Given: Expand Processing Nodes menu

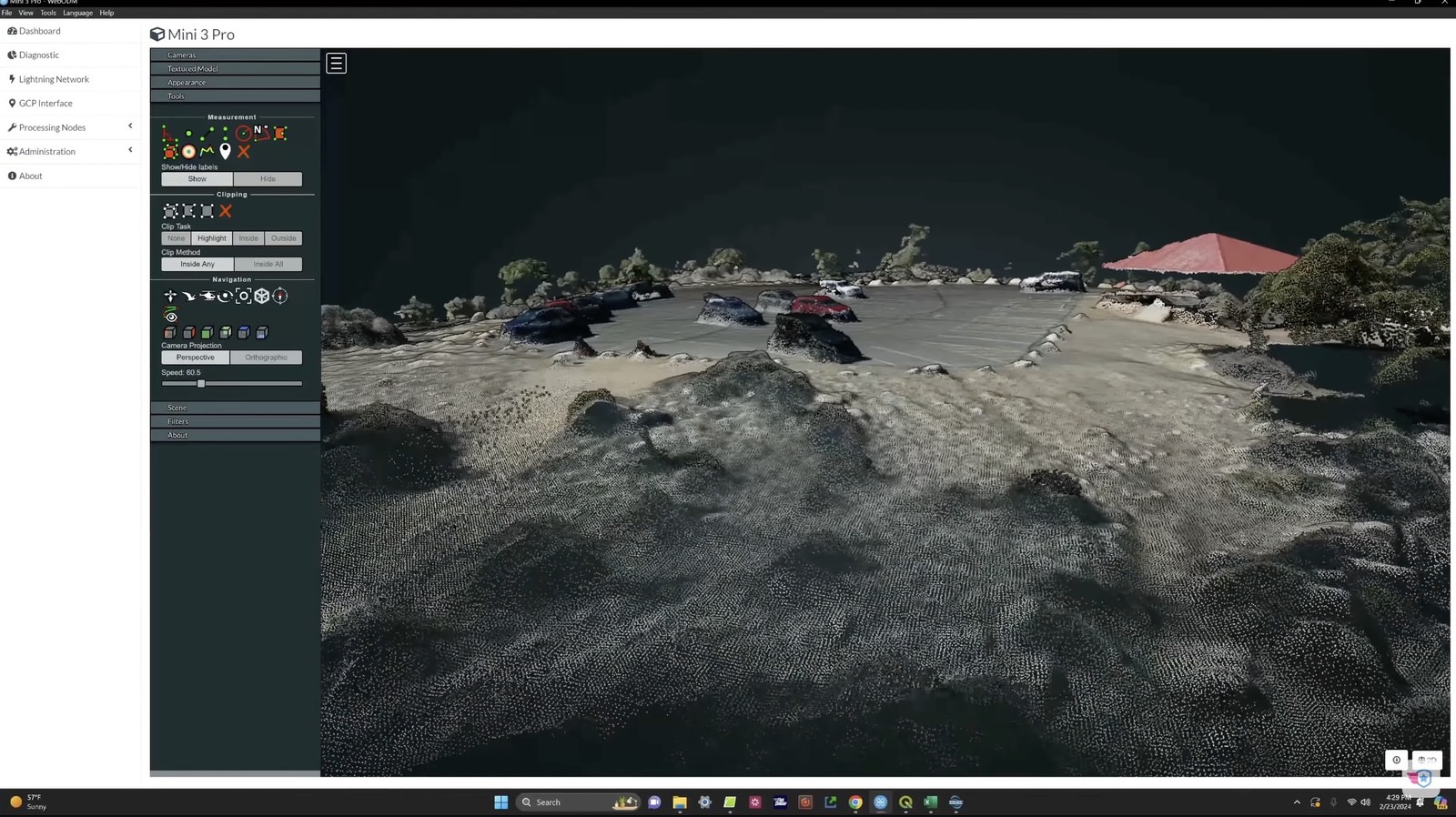Looking at the screenshot, I should tap(70, 127).
